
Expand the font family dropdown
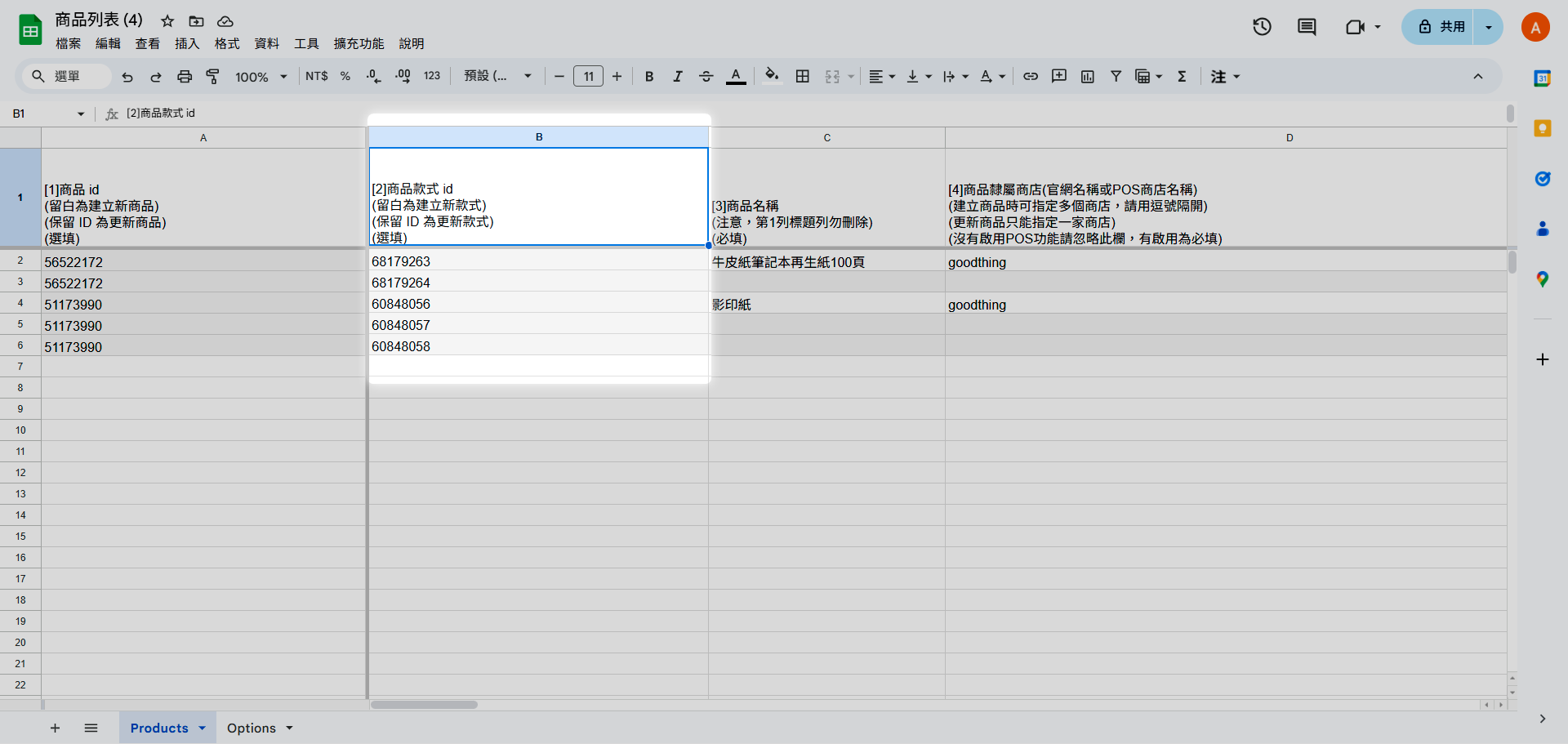[497, 77]
